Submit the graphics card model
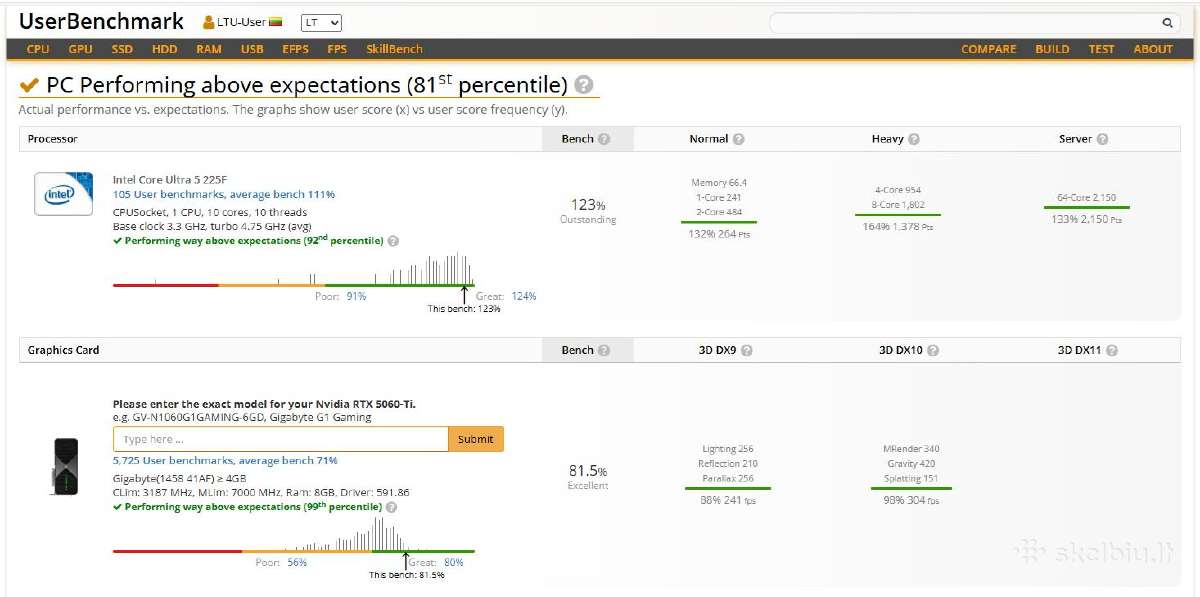1200x597 pixels. (x=476, y=439)
